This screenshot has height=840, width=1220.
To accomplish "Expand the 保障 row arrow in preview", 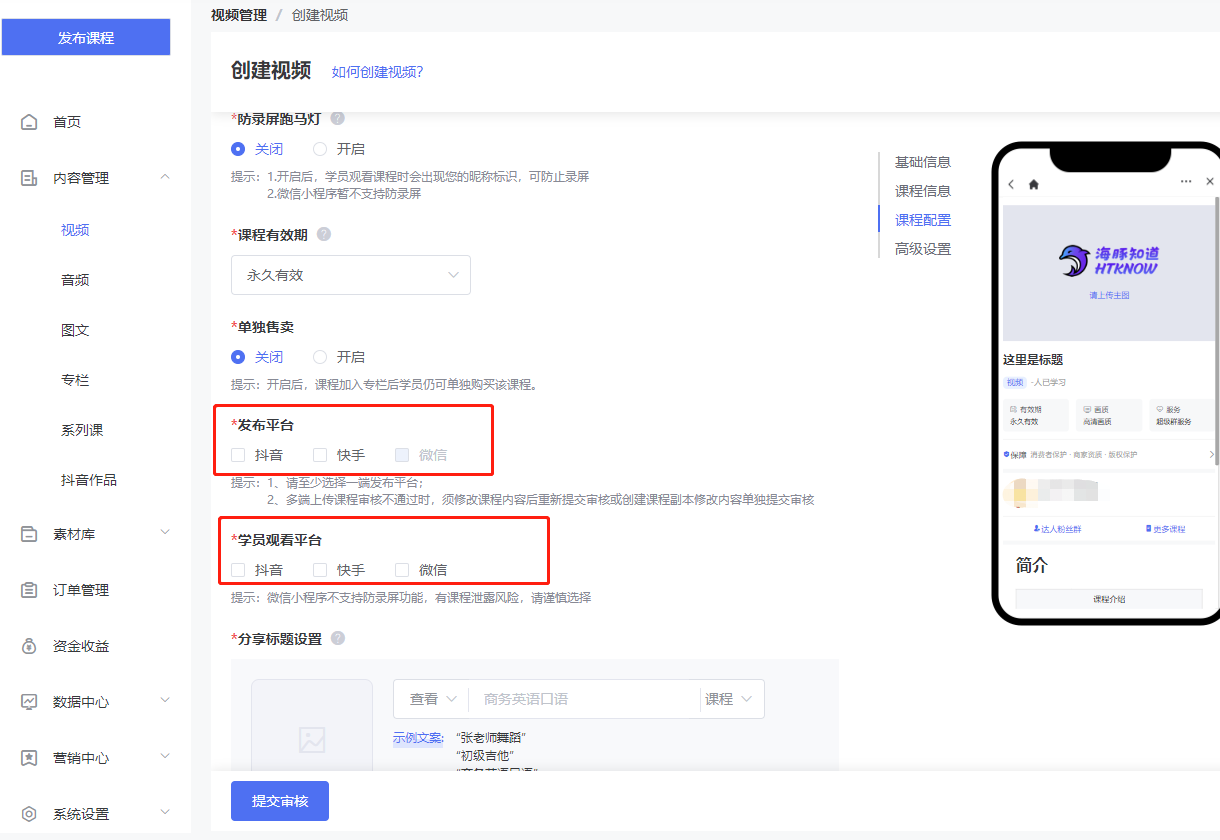I will pyautogui.click(x=1211, y=455).
